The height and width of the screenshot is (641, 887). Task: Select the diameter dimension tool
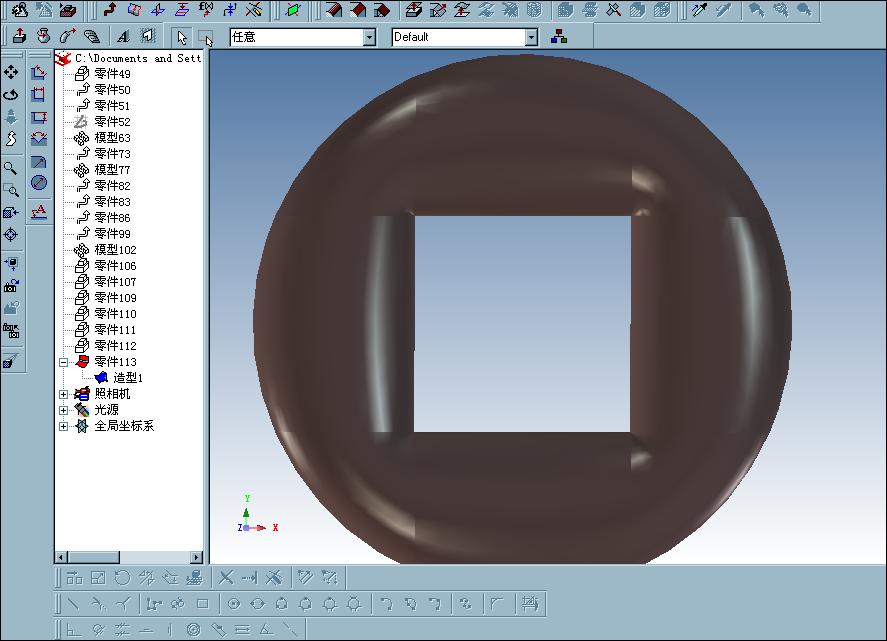tap(38, 183)
